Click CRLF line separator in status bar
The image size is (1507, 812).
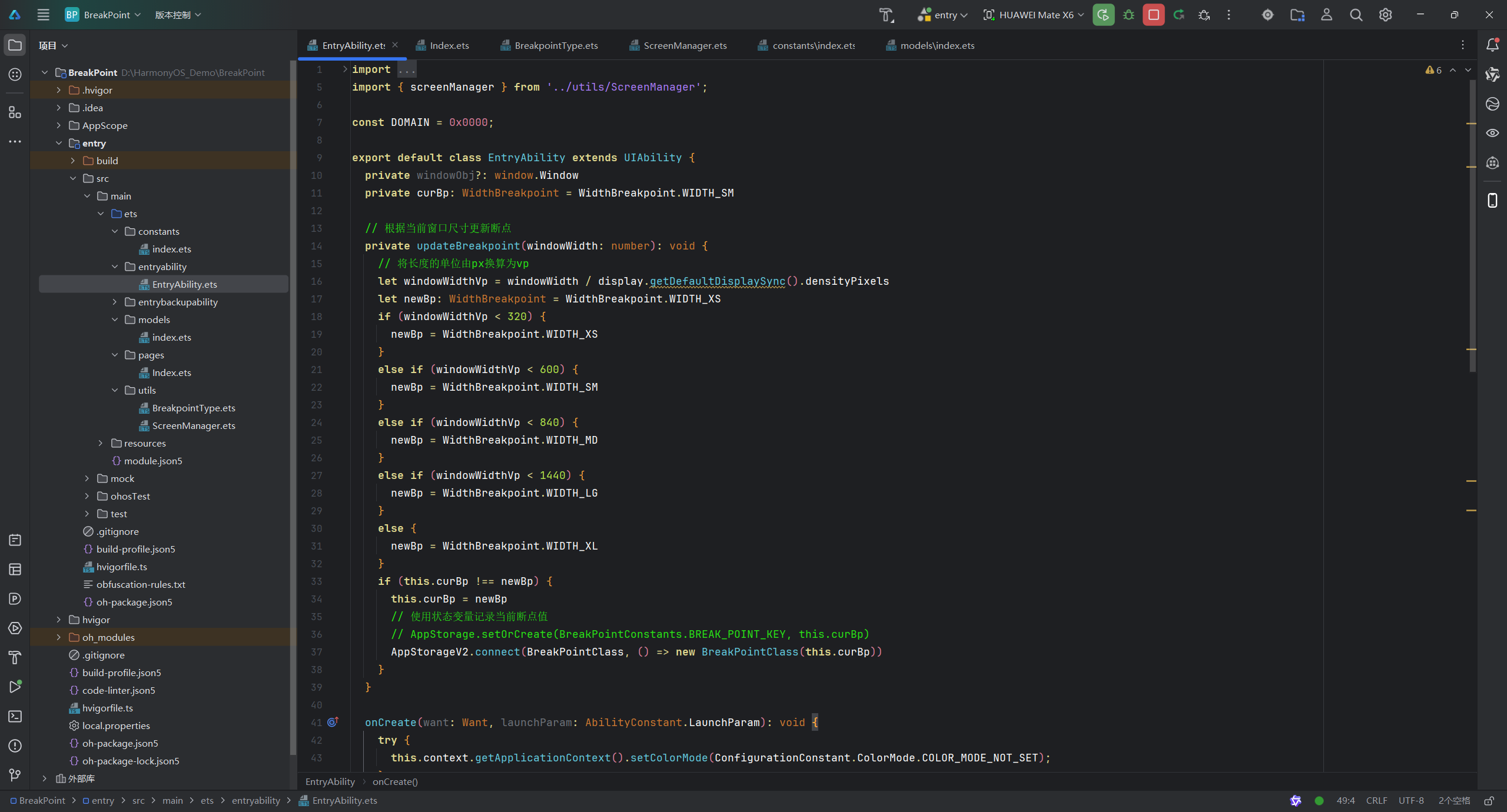pyautogui.click(x=1376, y=800)
